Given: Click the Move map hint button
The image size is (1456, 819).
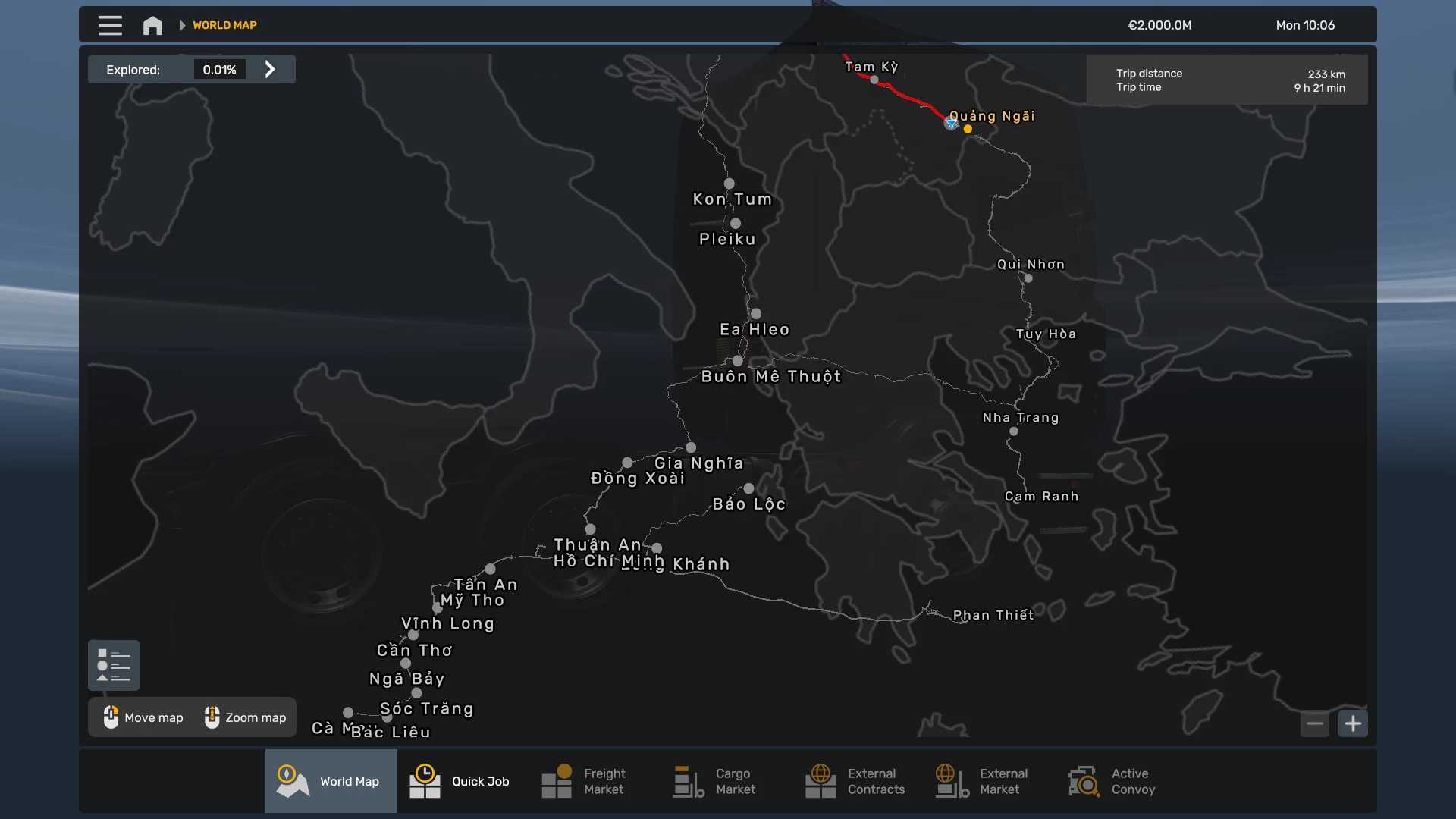Looking at the screenshot, I should pyautogui.click(x=144, y=717).
